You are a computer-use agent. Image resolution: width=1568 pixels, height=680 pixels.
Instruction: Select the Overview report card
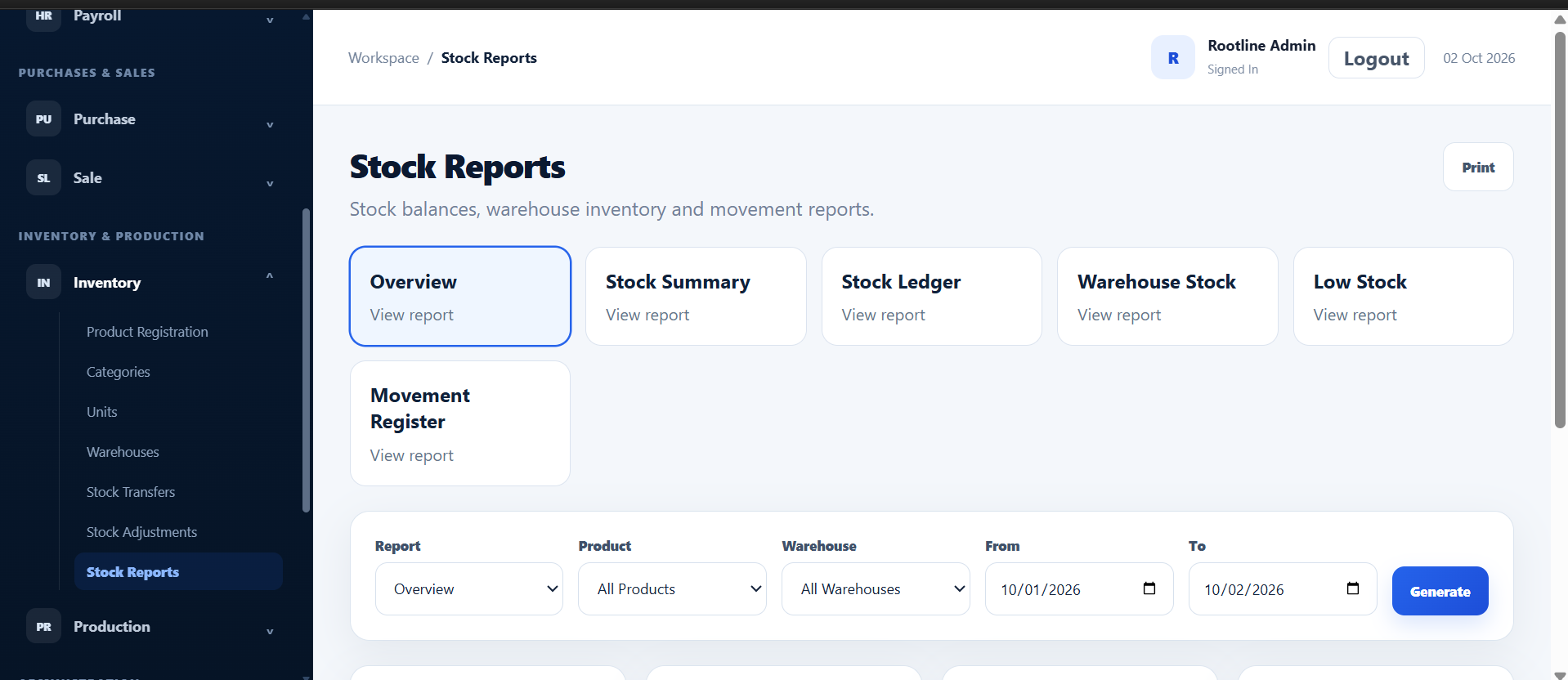460,296
